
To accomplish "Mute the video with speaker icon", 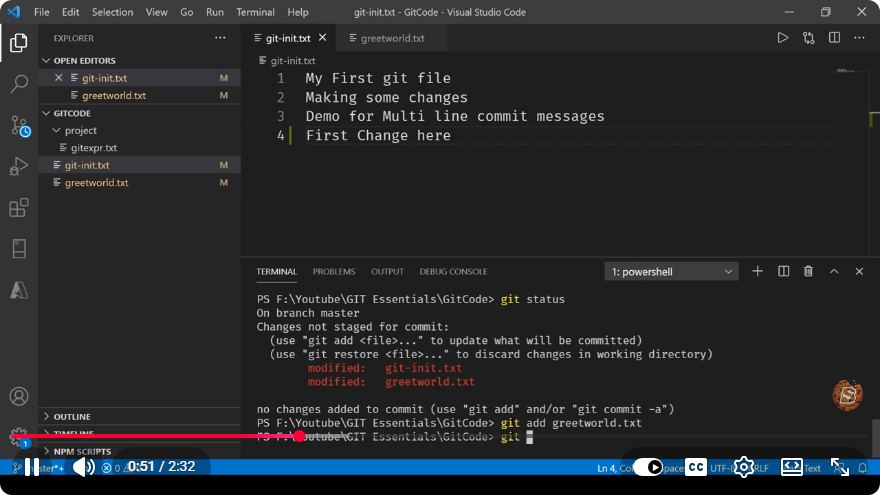I will click(84, 467).
